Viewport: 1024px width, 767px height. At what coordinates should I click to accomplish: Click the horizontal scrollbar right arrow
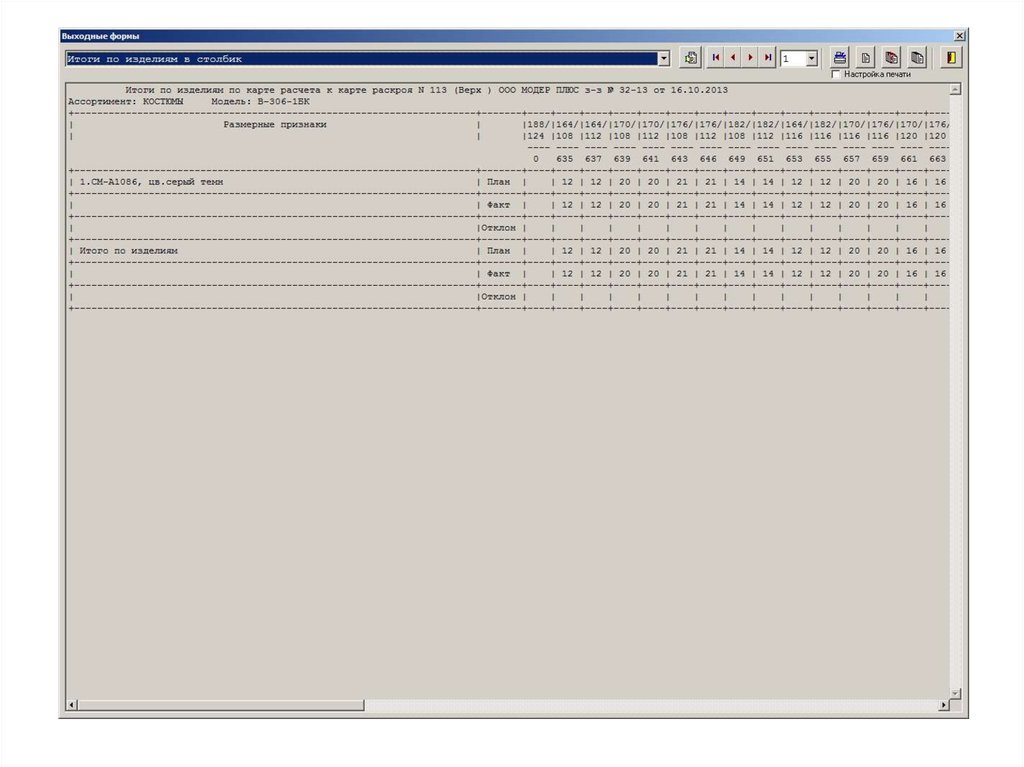[x=943, y=705]
